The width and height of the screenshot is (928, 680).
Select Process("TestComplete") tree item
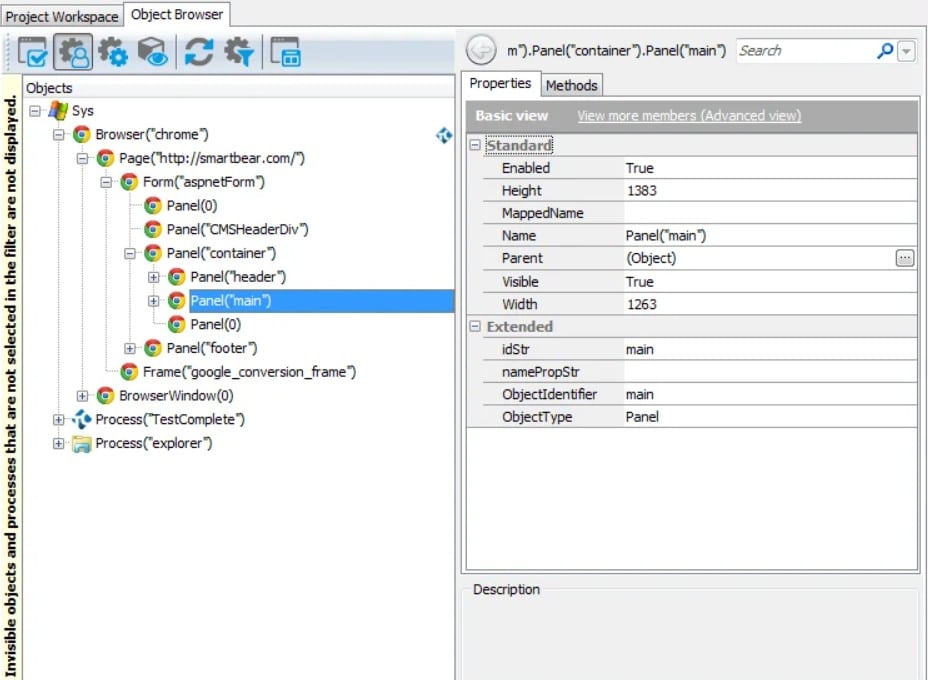pyautogui.click(x=170, y=419)
